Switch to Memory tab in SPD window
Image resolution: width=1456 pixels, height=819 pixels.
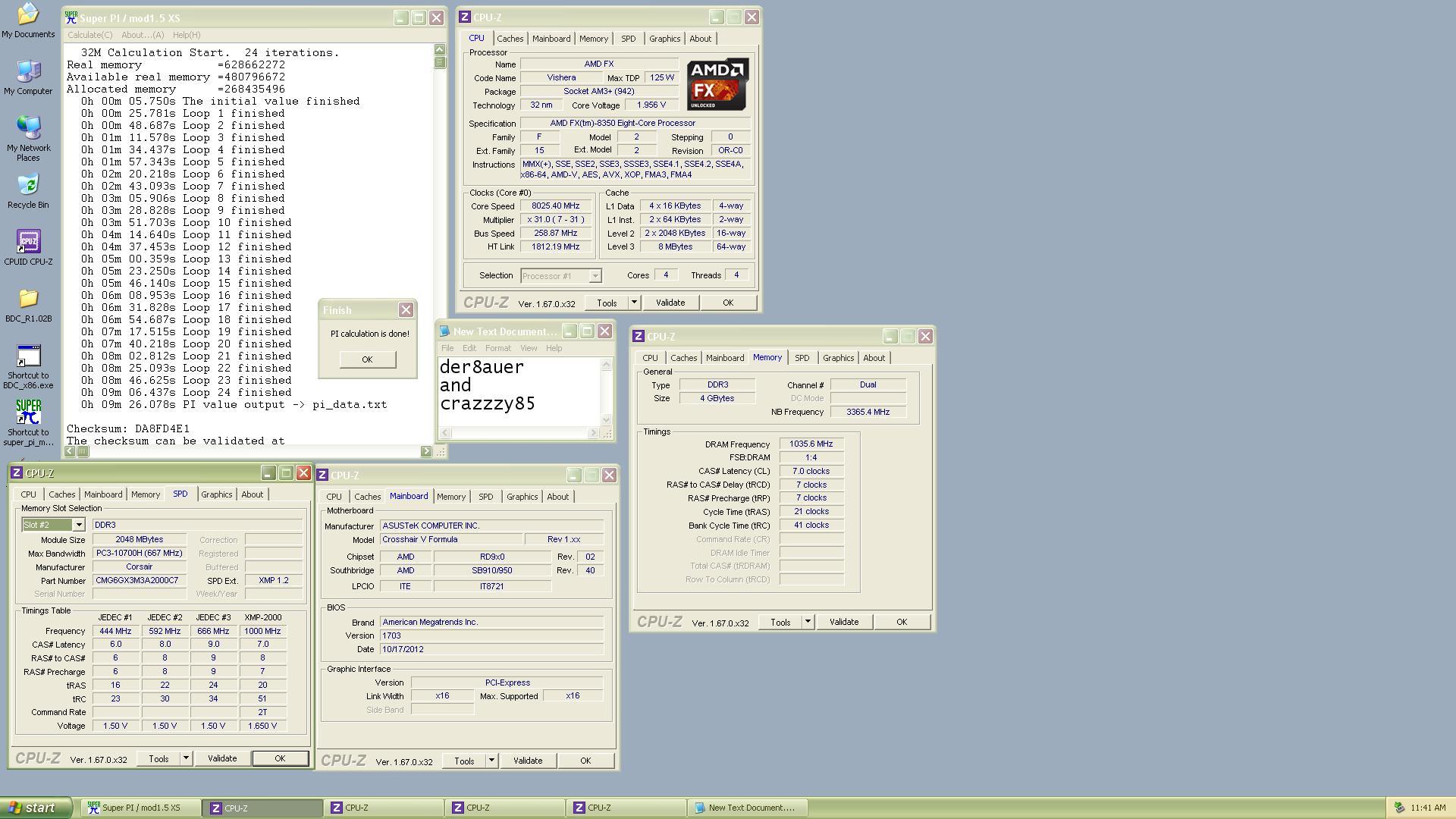point(145,494)
